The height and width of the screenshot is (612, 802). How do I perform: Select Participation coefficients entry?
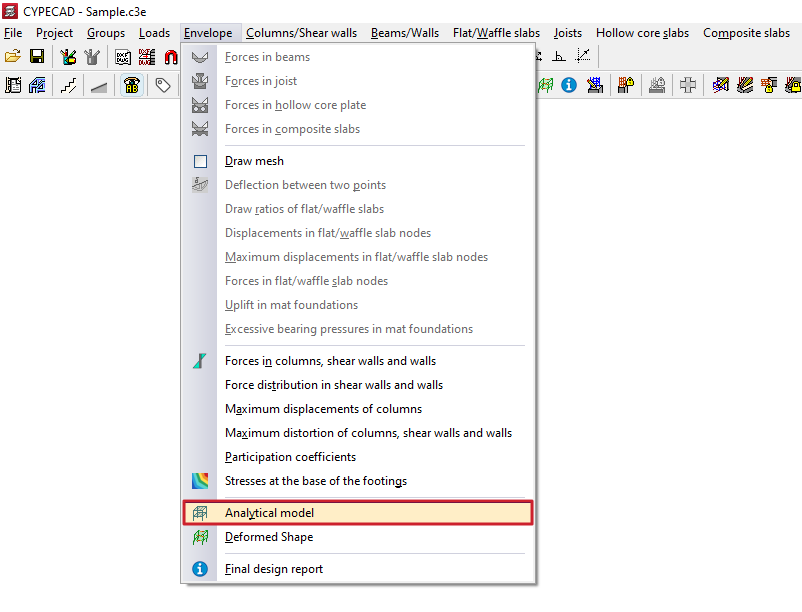[358, 457]
